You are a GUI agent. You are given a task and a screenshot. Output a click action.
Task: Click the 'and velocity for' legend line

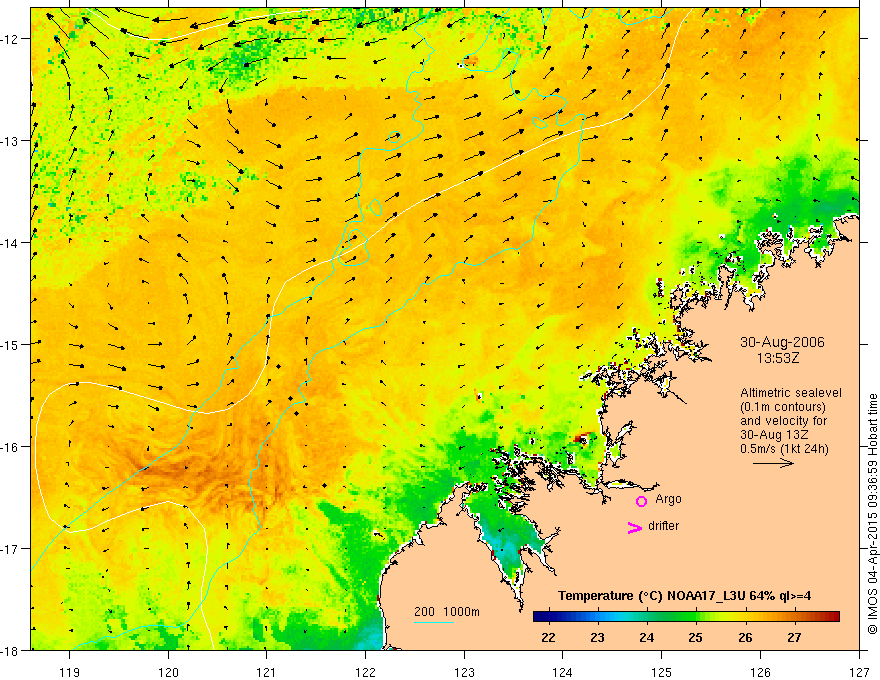(x=783, y=421)
